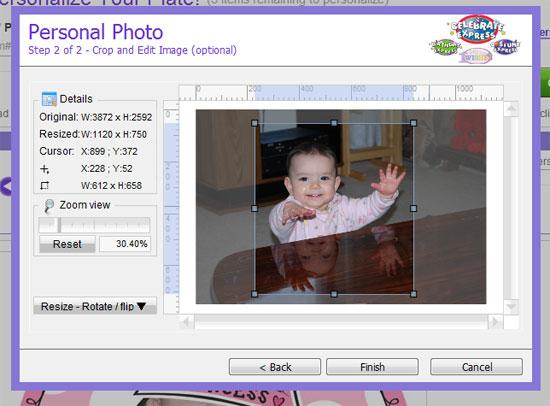
Task: Click the vertical scrollbar down arrow
Action: [x=511, y=307]
